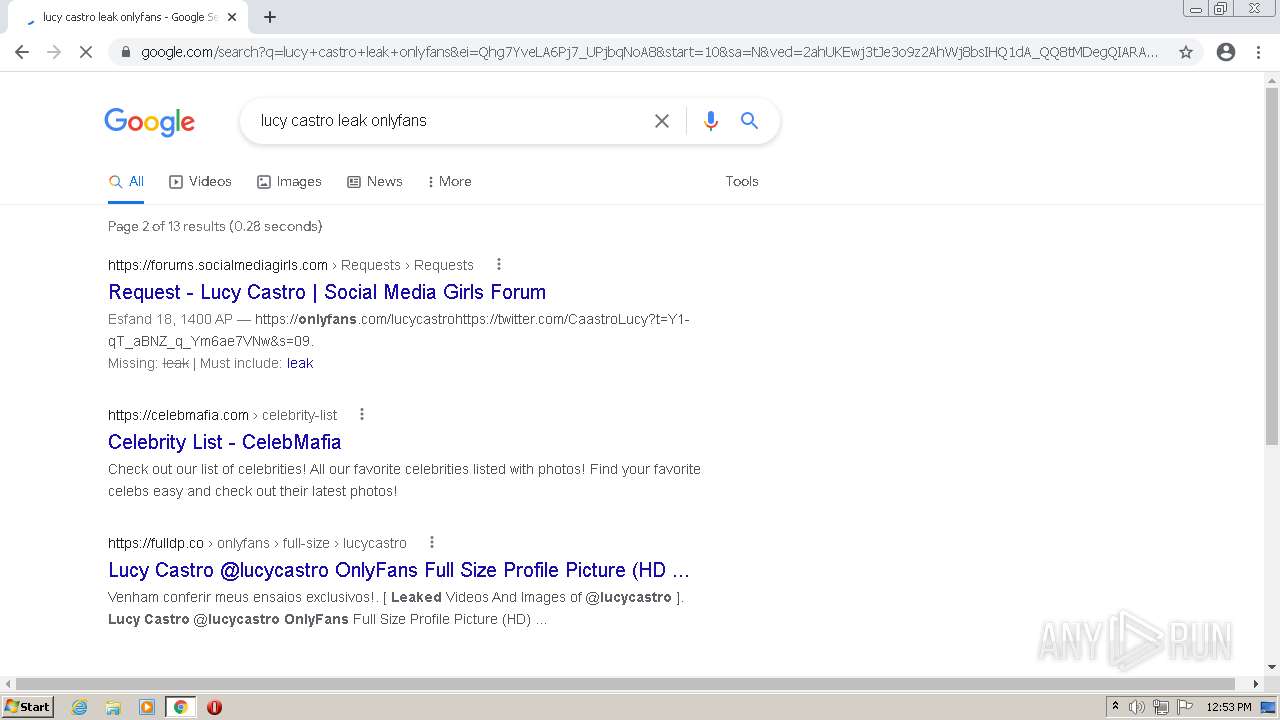The height and width of the screenshot is (720, 1280).
Task: Open the volume tray icon
Action: (x=1137, y=707)
